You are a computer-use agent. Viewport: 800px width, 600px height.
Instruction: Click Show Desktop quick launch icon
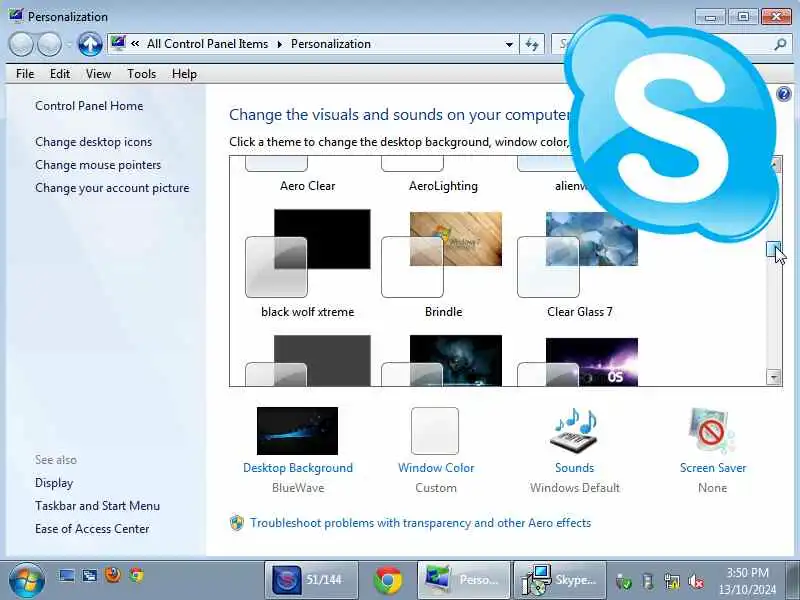tap(66, 576)
